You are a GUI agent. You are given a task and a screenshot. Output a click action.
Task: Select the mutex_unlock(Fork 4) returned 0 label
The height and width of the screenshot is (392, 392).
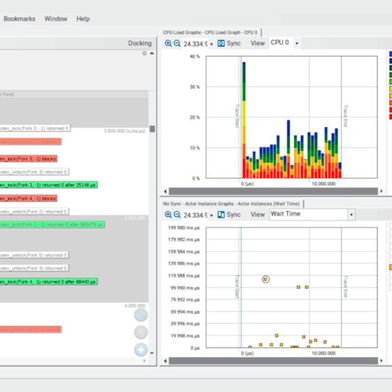34,268
